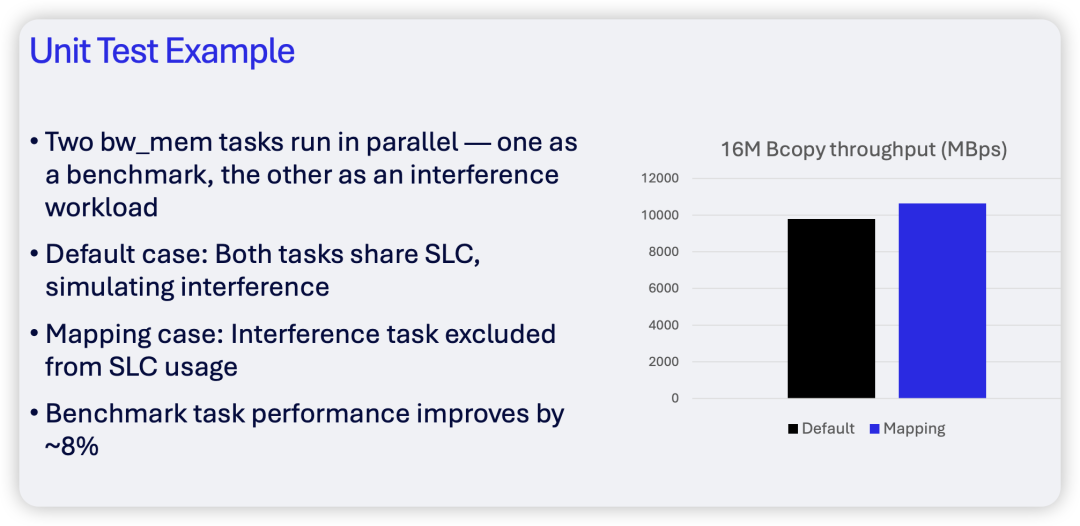1080x526 pixels.
Task: Click the 6000 y-axis label
Action: point(662,289)
